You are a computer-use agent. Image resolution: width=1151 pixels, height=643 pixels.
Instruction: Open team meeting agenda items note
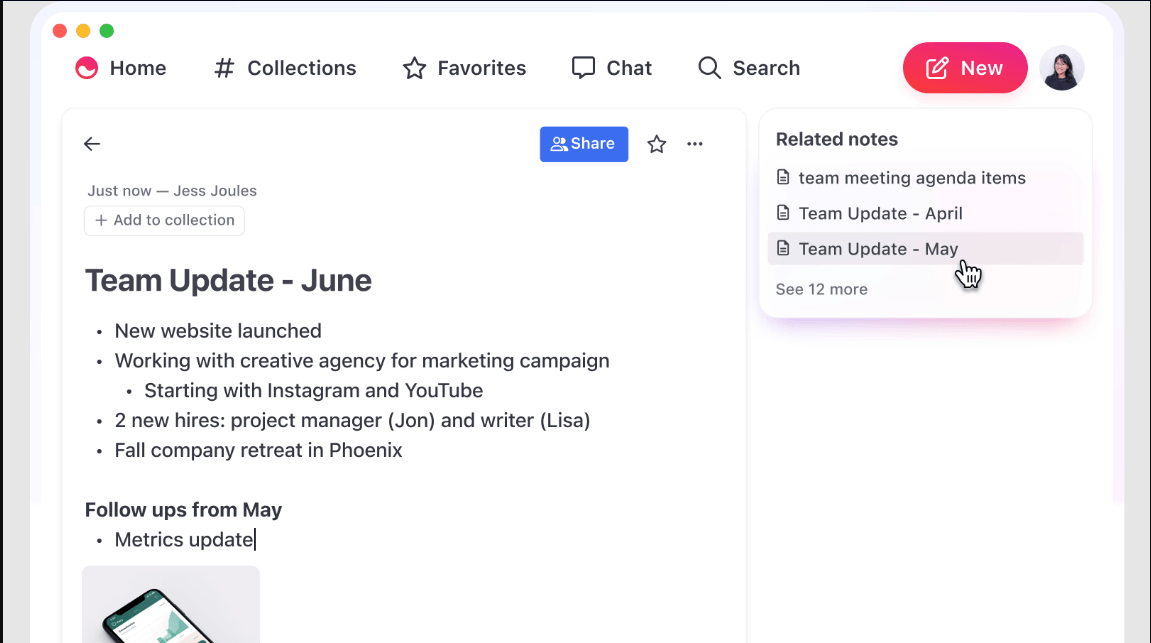click(x=911, y=178)
